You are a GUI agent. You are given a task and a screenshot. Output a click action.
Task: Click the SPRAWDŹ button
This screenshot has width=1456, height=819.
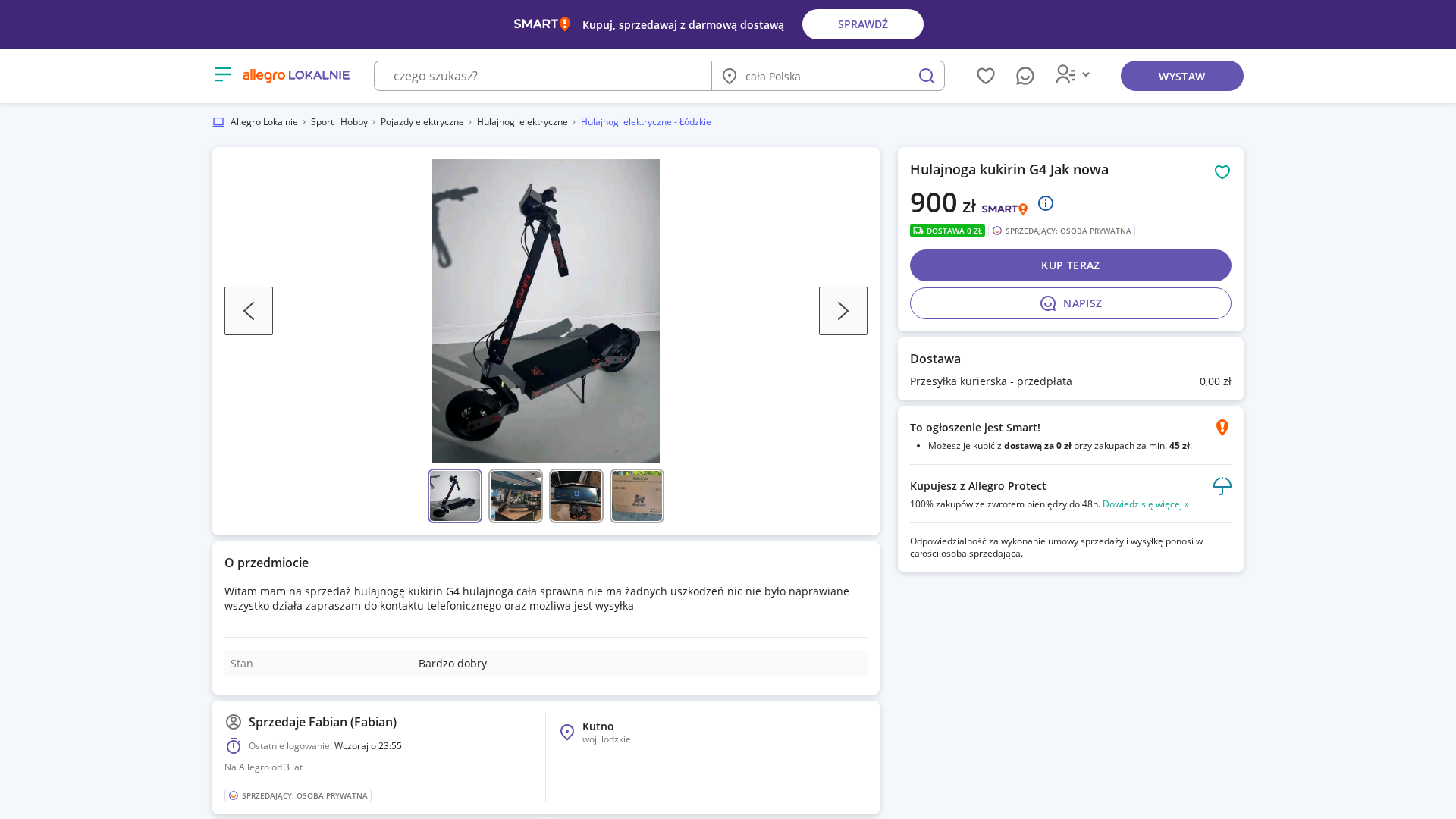click(863, 24)
